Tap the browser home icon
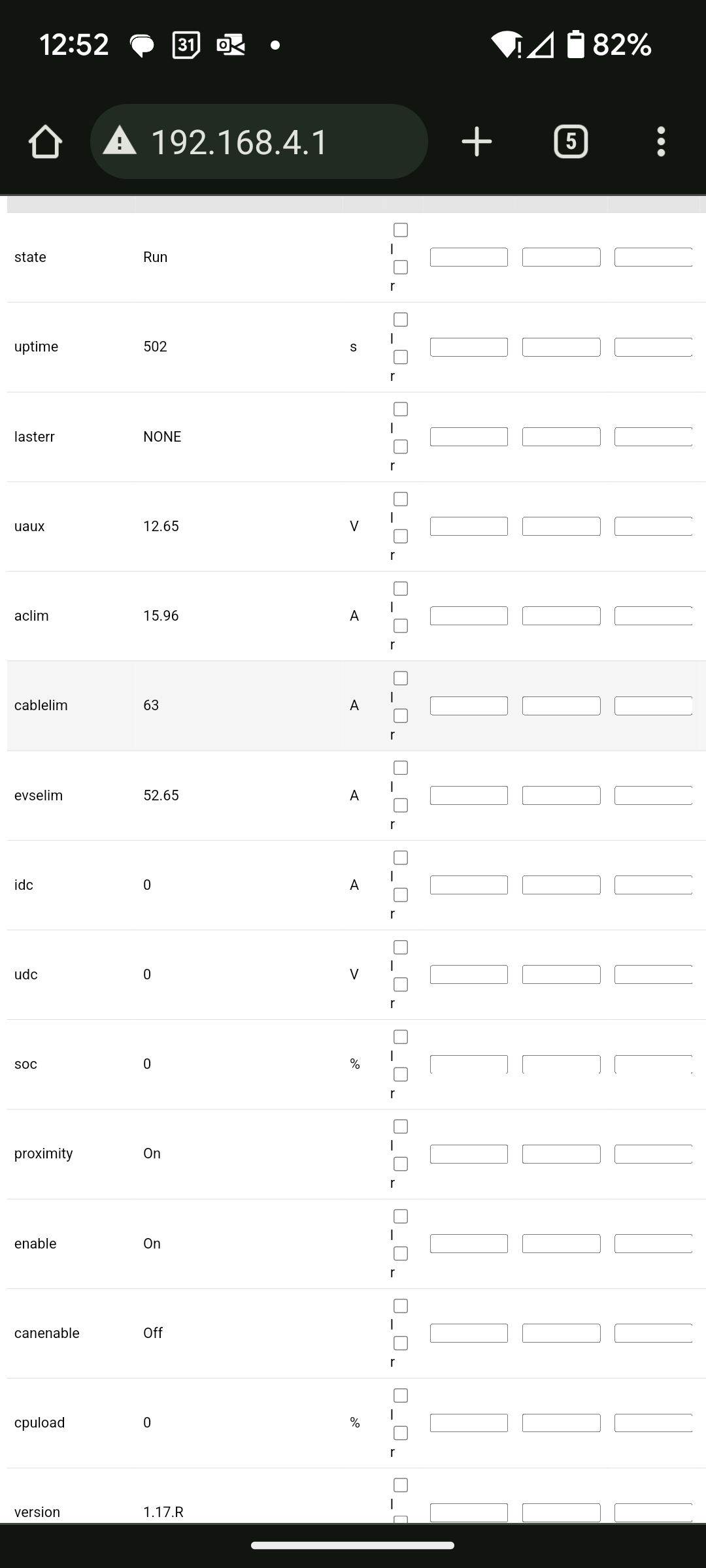This screenshot has height=1568, width=706. pyautogui.click(x=45, y=142)
